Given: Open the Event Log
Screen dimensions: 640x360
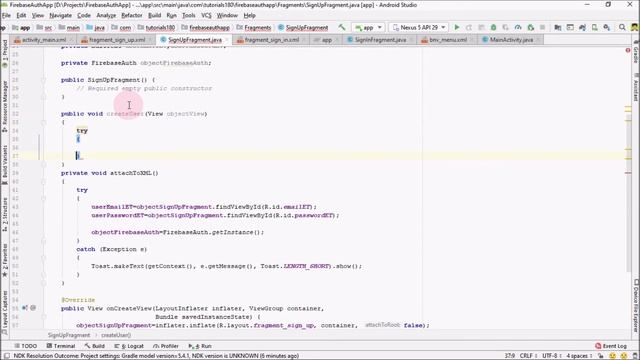Looking at the screenshot, I should 611,346.
